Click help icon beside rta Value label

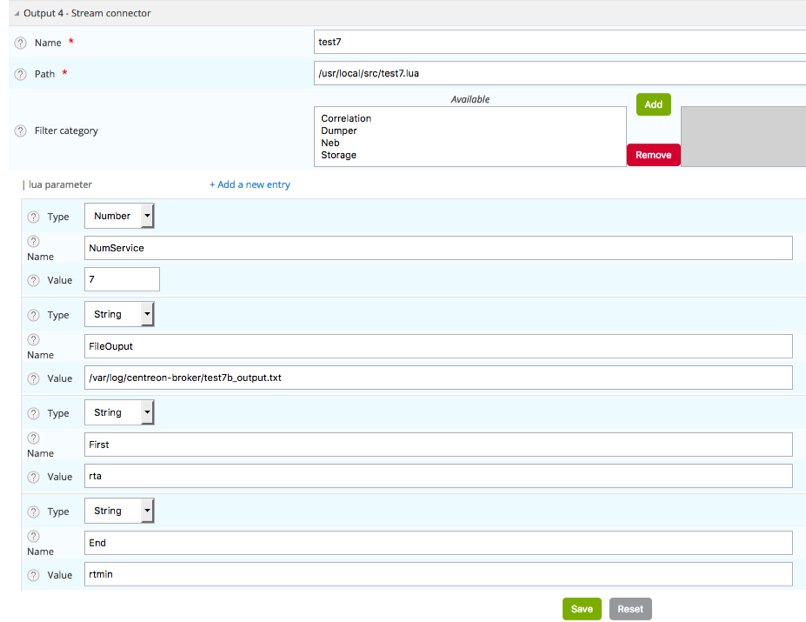point(33,477)
